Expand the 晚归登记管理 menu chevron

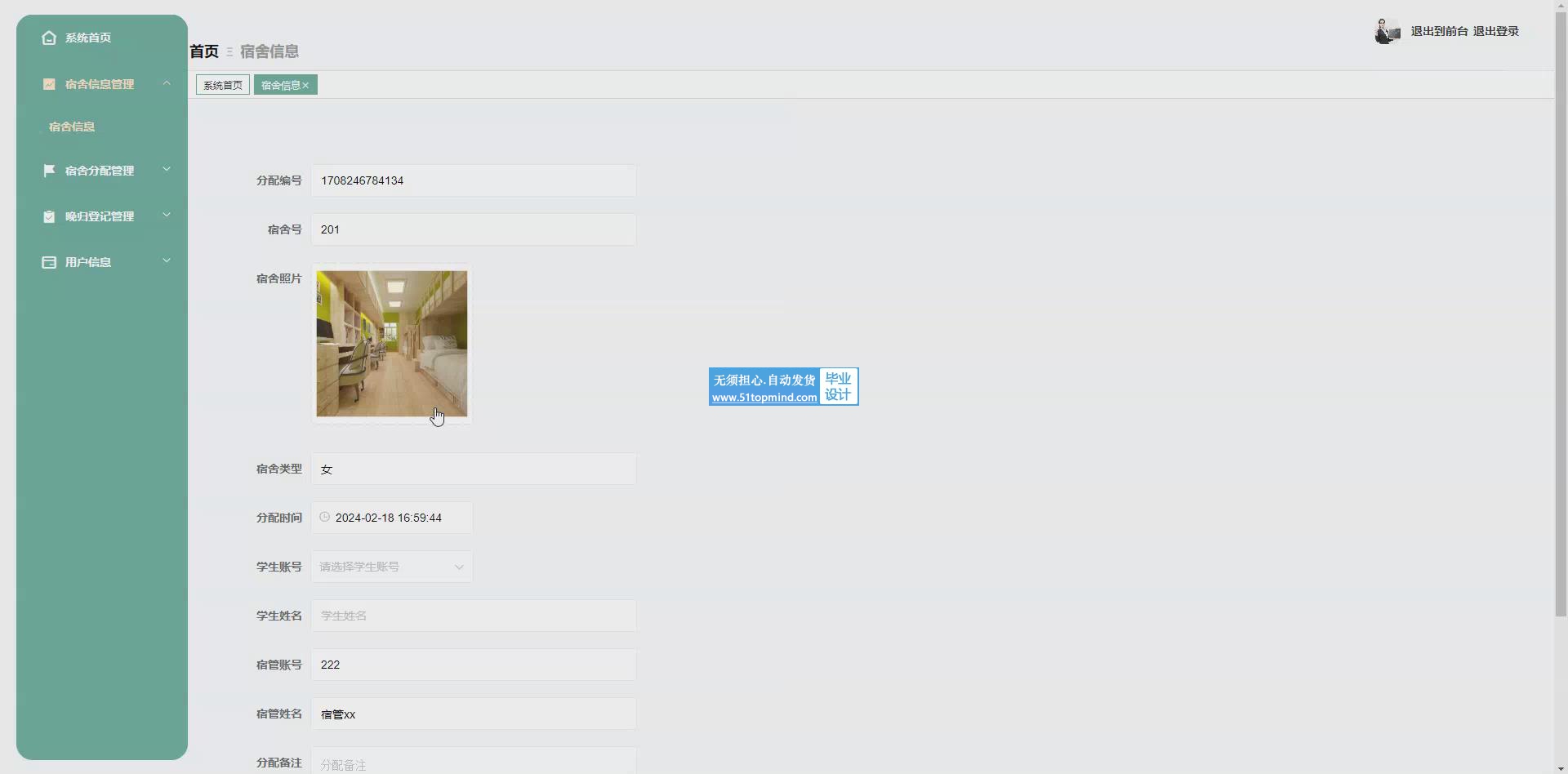coord(167,216)
